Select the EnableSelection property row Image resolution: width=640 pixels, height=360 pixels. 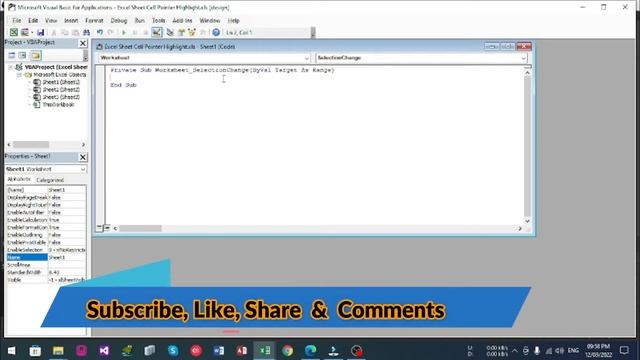(46, 250)
